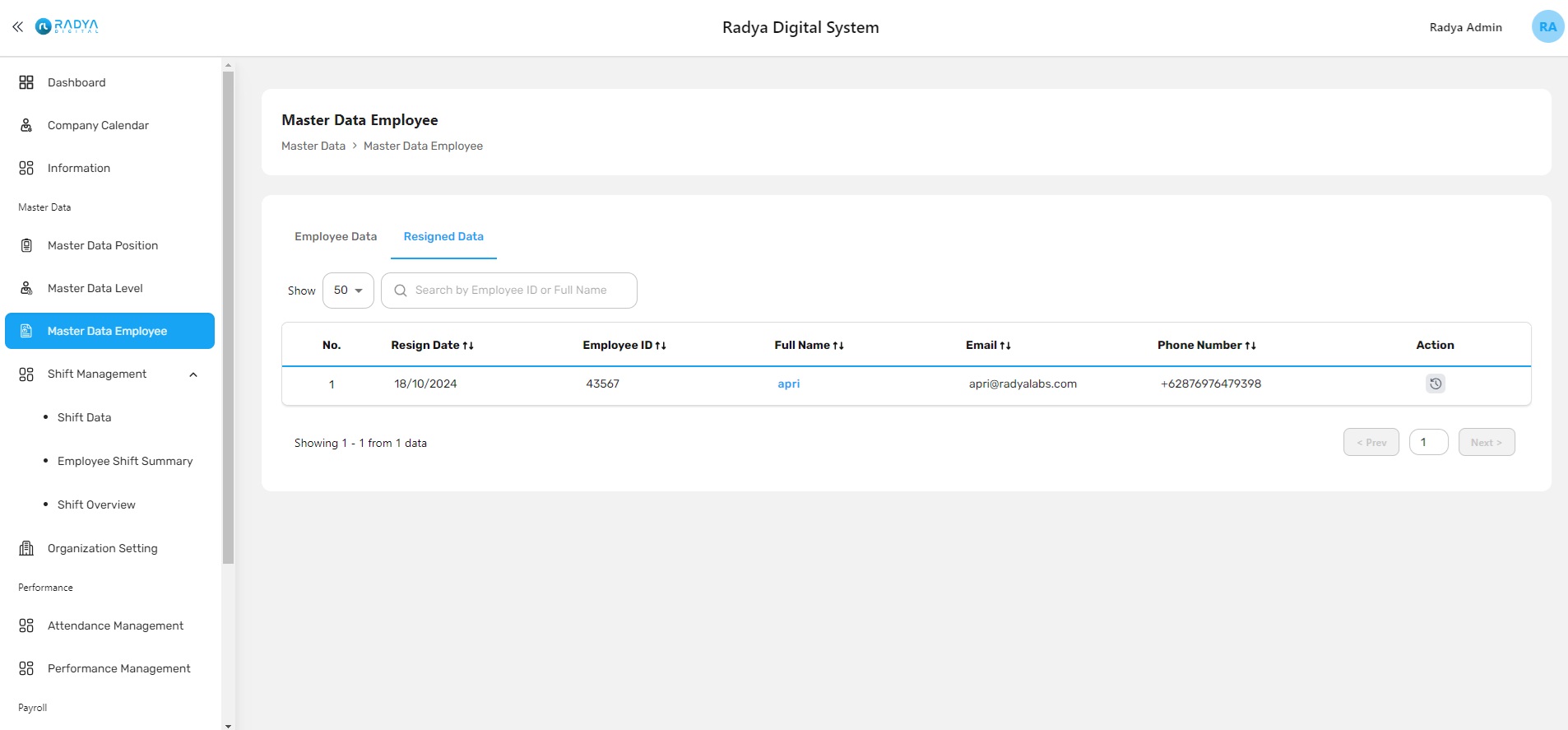Click the Dashboard grid icon in sidebar
This screenshot has height=730, width=1568.
point(26,82)
